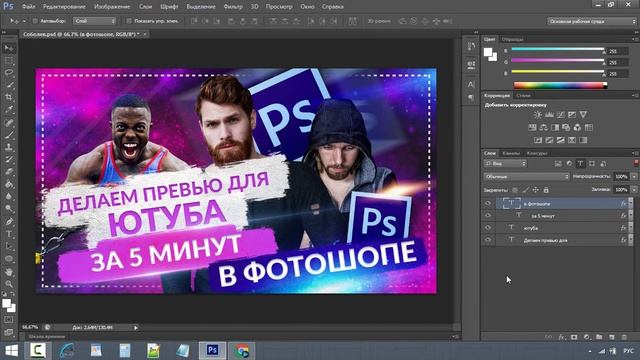This screenshot has height=360, width=640.
Task: Hide the "Делаем превью для" layer
Action: pos(488,240)
